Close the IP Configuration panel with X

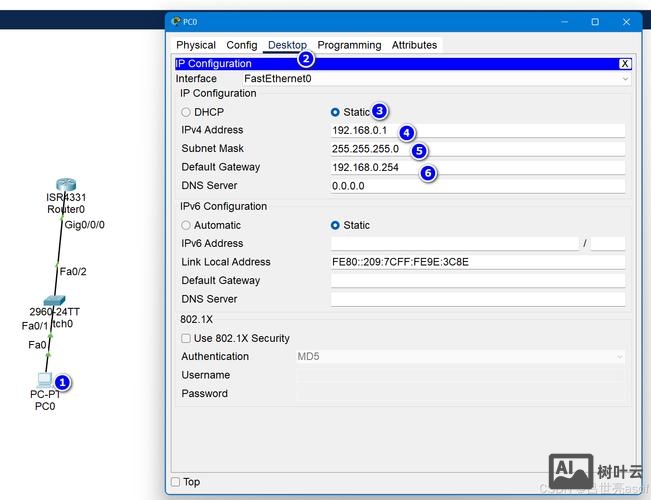click(x=625, y=64)
